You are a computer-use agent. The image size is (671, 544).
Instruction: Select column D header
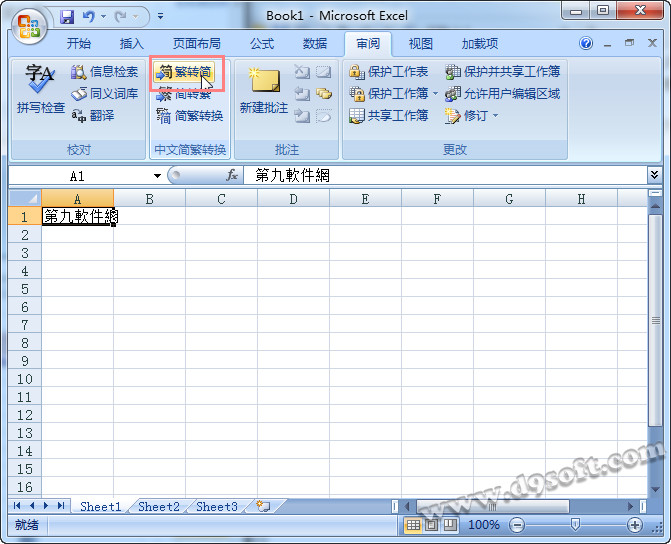(293, 199)
